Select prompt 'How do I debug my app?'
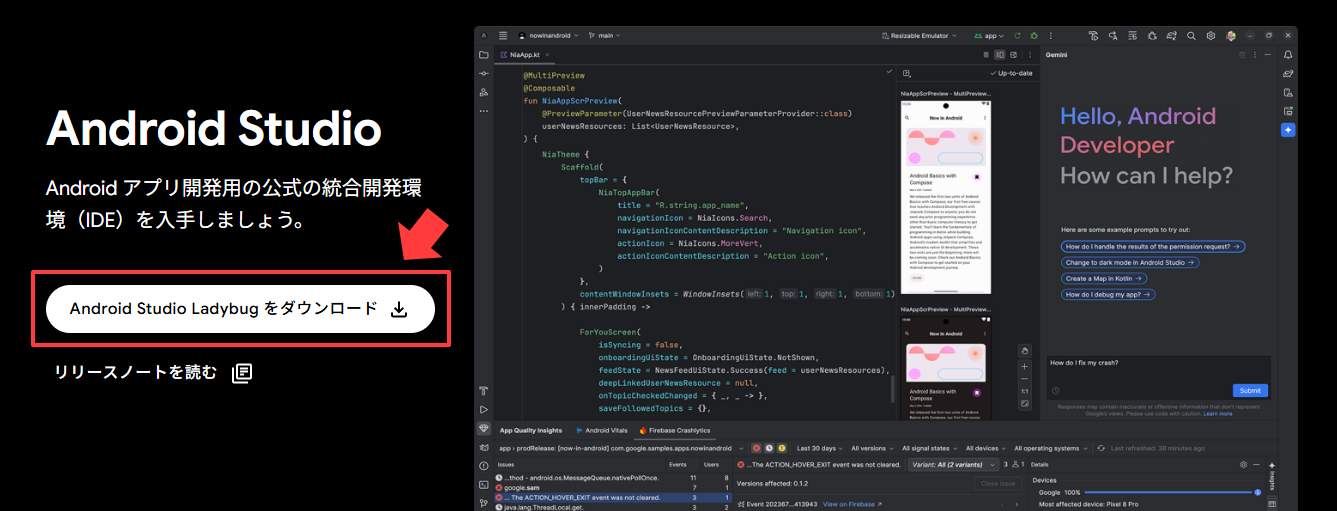1337x511 pixels. tap(1108, 294)
